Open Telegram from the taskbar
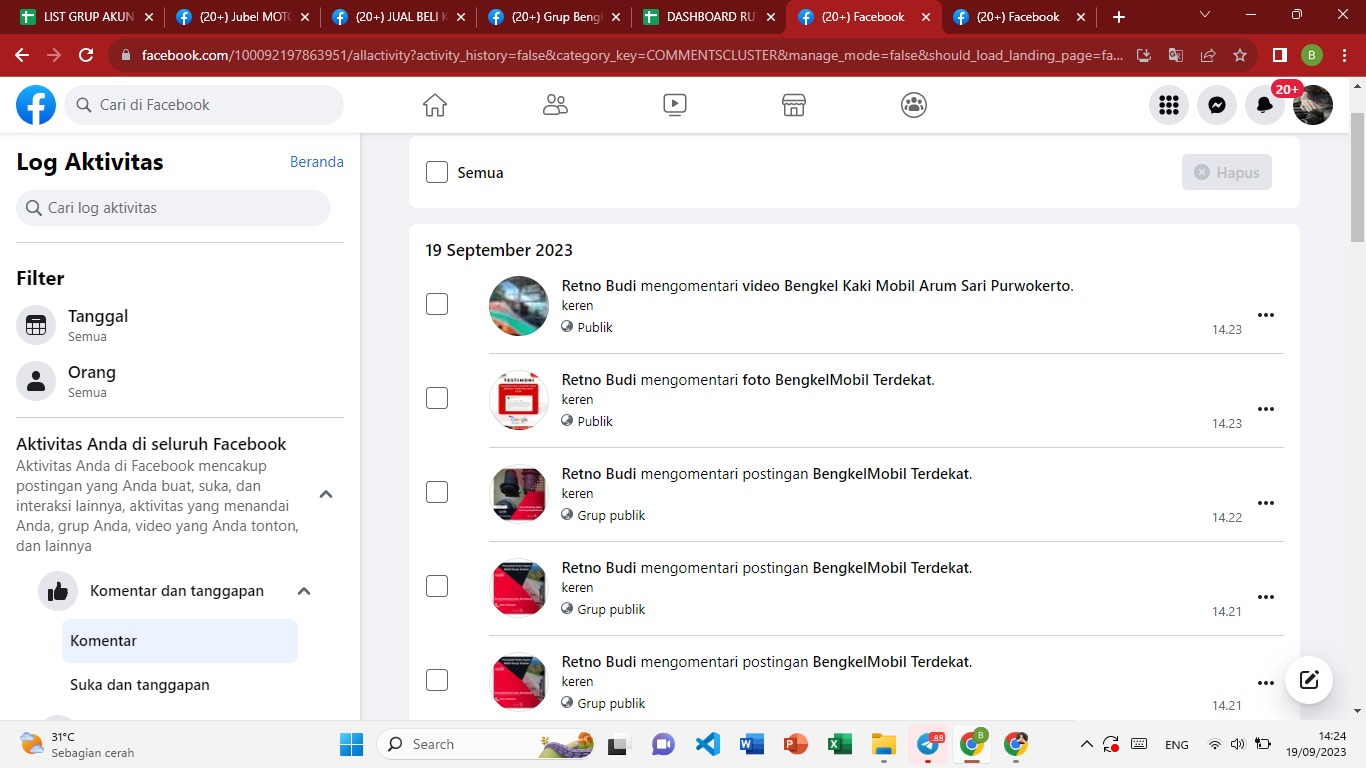The image size is (1366, 768). point(929,744)
